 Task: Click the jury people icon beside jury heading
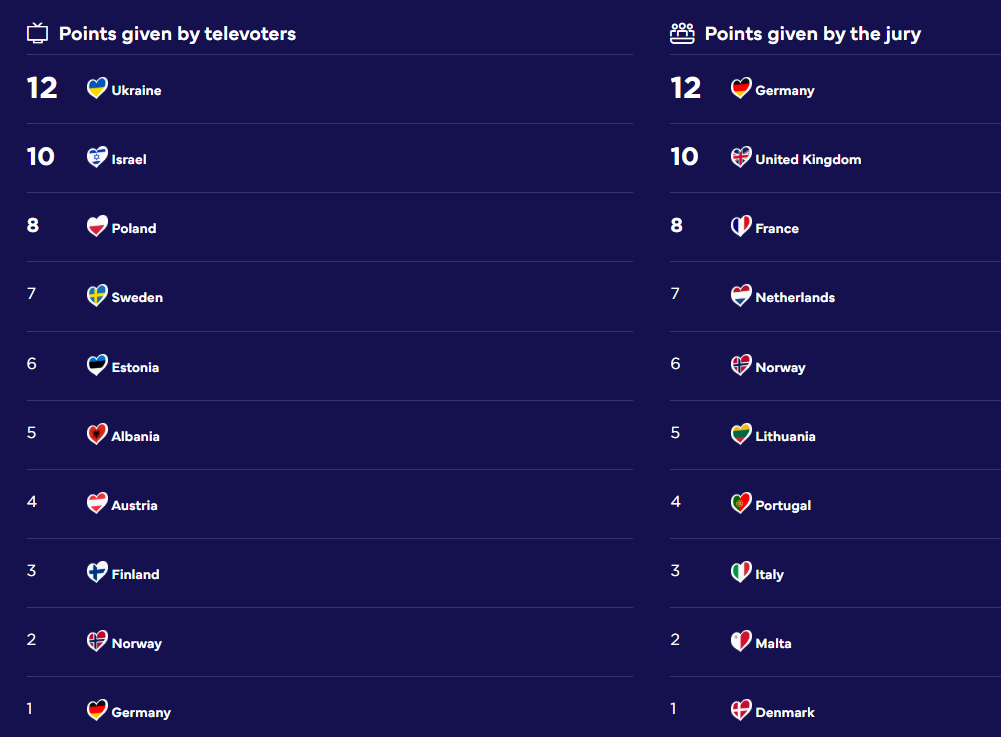(x=682, y=34)
